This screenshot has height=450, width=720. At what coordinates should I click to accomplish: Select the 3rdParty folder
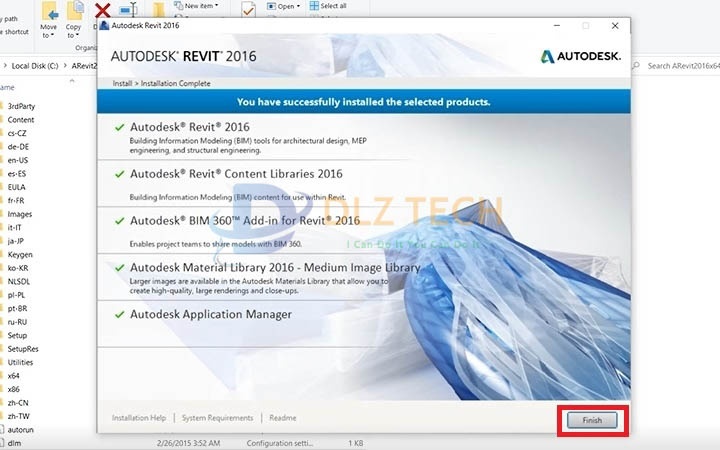20,106
